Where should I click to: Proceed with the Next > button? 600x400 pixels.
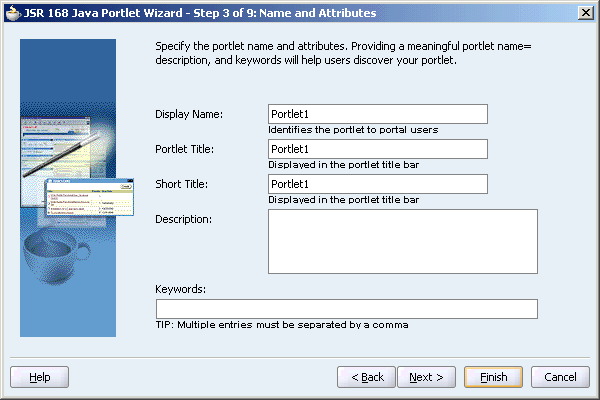[426, 377]
